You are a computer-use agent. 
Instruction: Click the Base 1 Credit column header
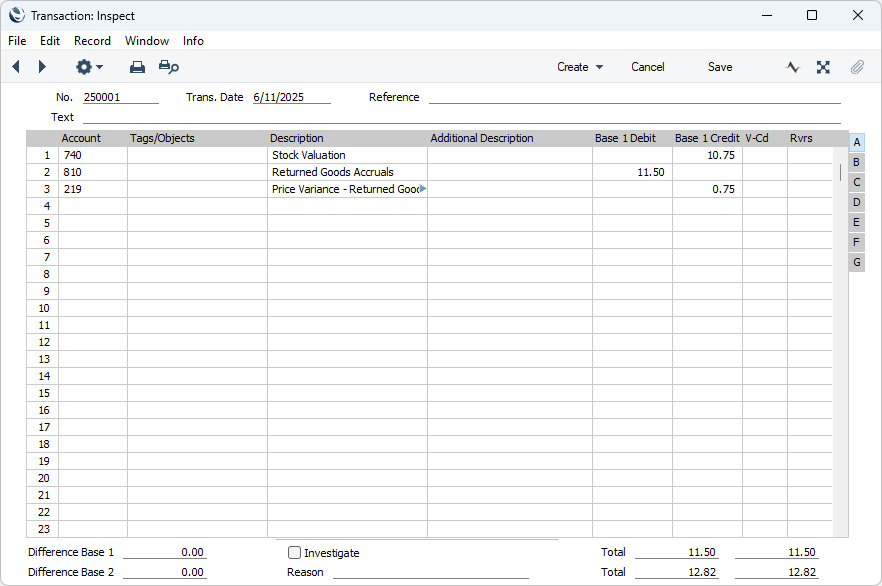point(706,138)
